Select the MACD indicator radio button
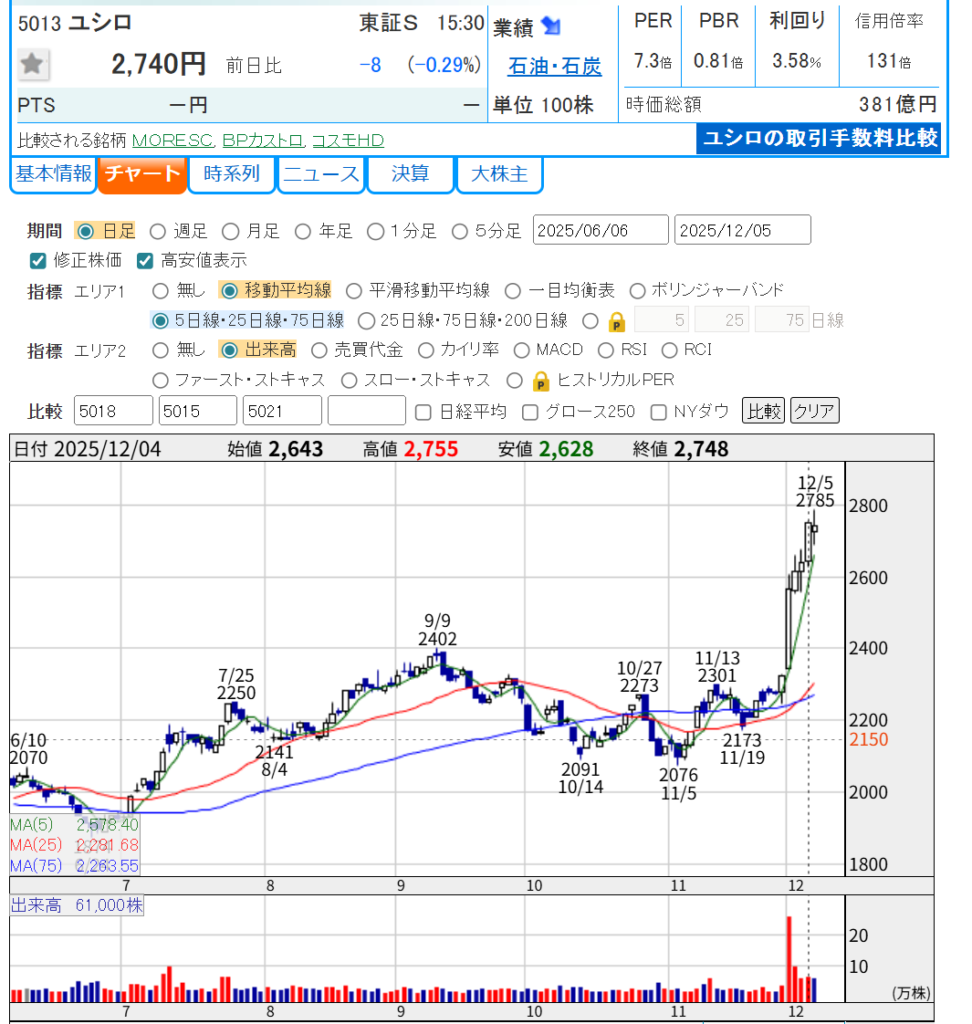The height and width of the screenshot is (1024, 972). pyautogui.click(x=521, y=350)
